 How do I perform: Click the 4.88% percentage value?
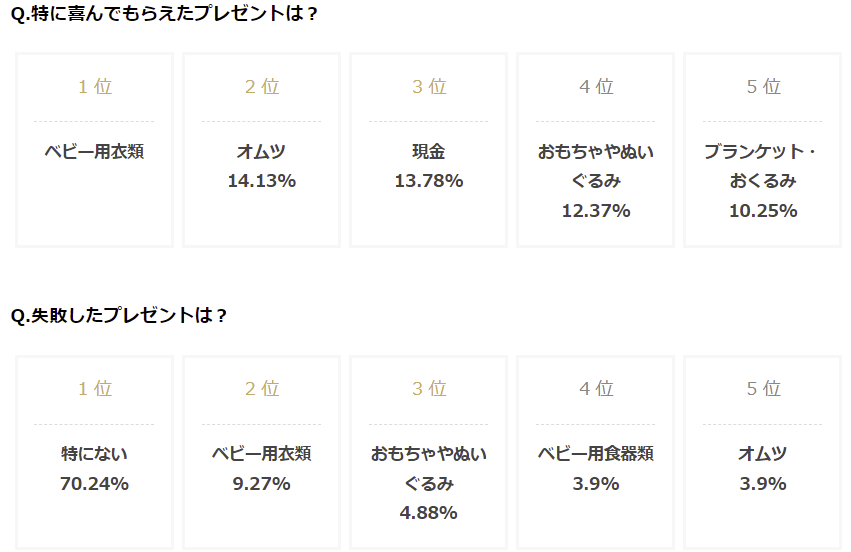(429, 513)
